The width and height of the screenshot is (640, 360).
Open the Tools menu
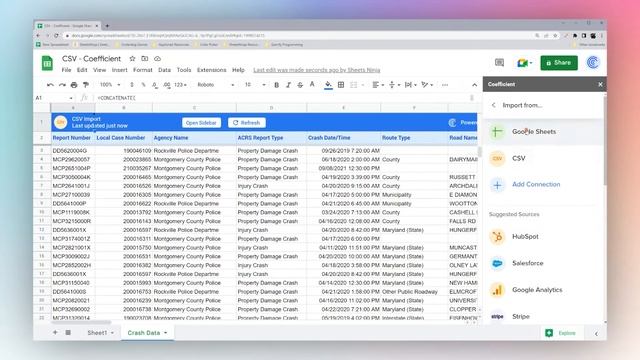pyautogui.click(x=184, y=70)
